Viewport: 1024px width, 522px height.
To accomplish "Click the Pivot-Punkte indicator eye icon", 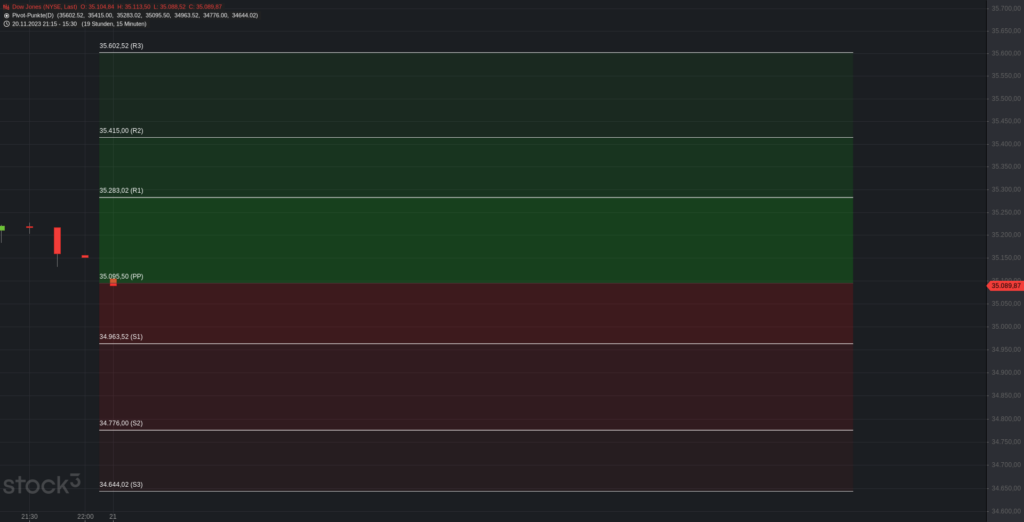I will pos(6,15).
